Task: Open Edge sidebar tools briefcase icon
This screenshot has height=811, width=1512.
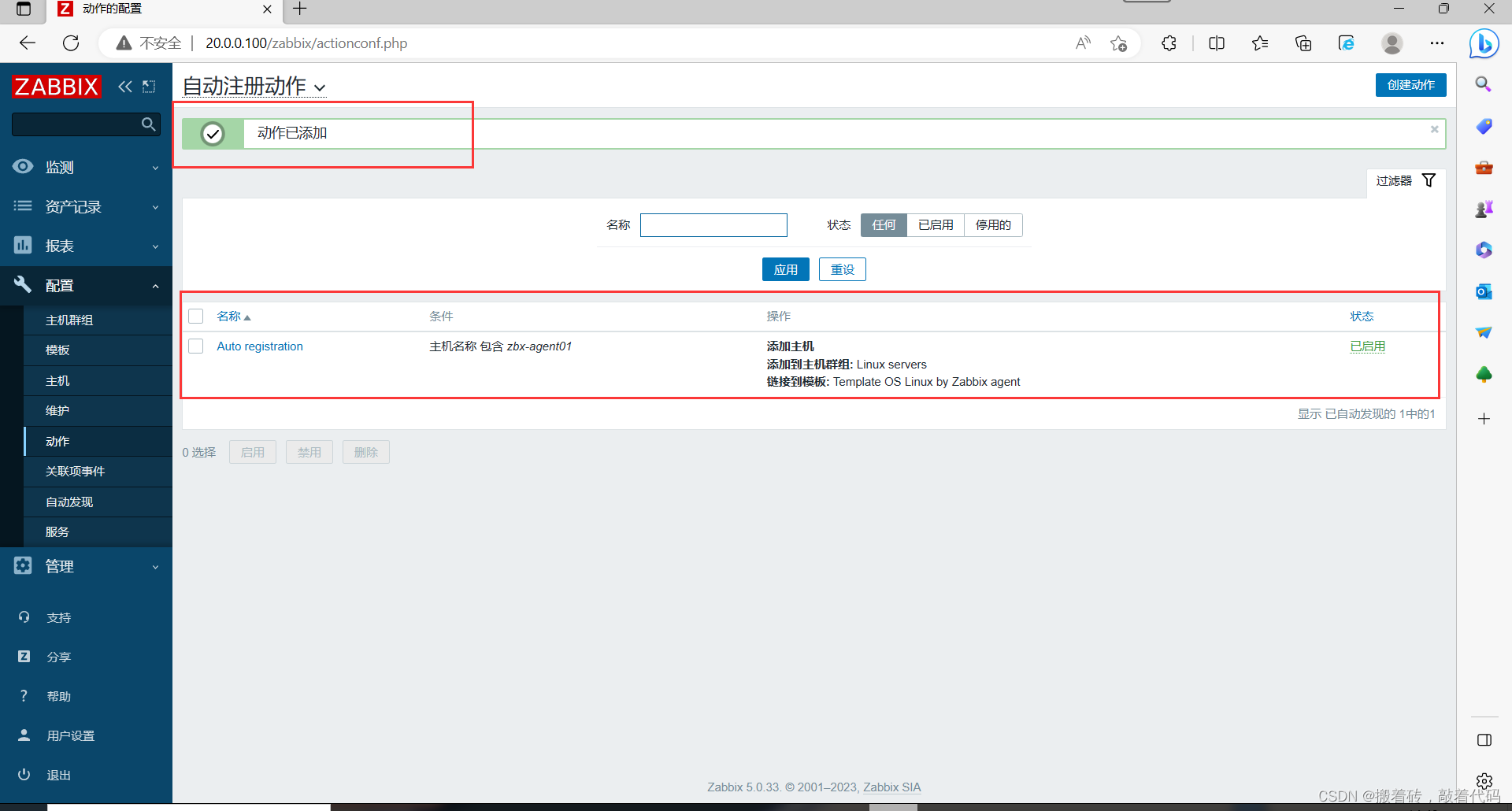Action: pos(1484,168)
